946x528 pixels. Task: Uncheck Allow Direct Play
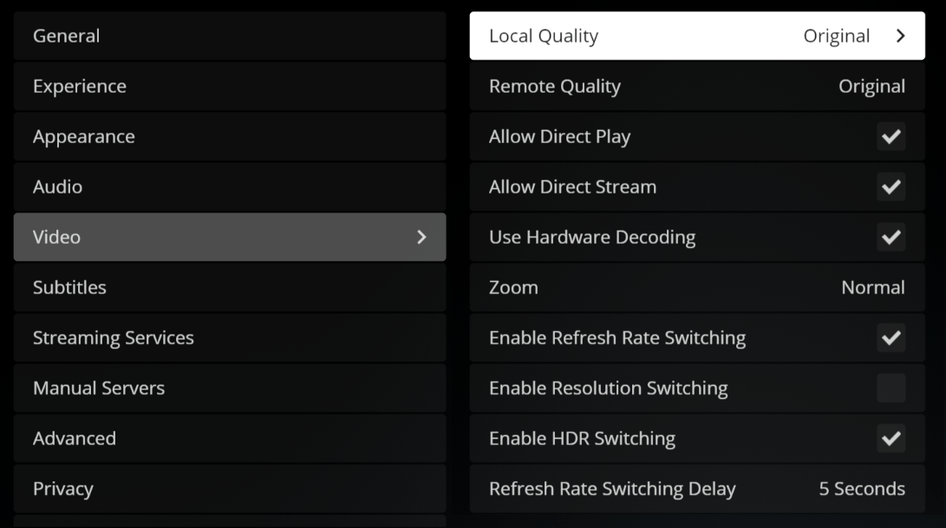(890, 137)
